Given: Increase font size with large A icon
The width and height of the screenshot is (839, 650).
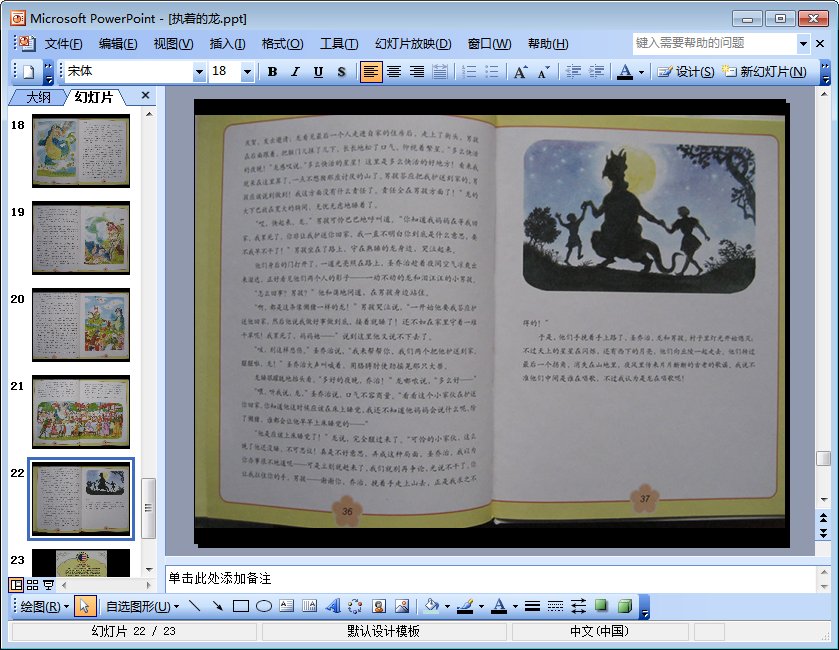Looking at the screenshot, I should (x=521, y=72).
